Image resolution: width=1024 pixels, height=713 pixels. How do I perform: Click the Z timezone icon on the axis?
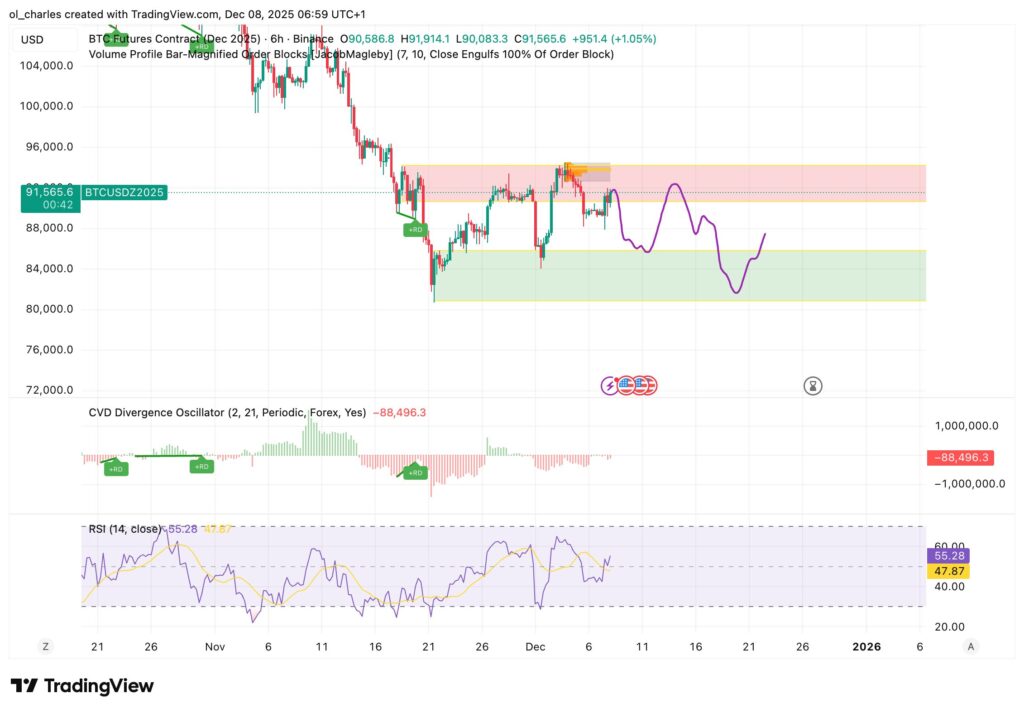coord(45,647)
